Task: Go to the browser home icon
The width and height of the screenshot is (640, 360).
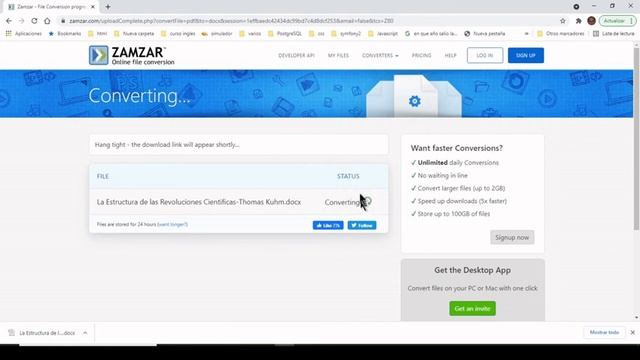Action: pyautogui.click(x=47, y=21)
